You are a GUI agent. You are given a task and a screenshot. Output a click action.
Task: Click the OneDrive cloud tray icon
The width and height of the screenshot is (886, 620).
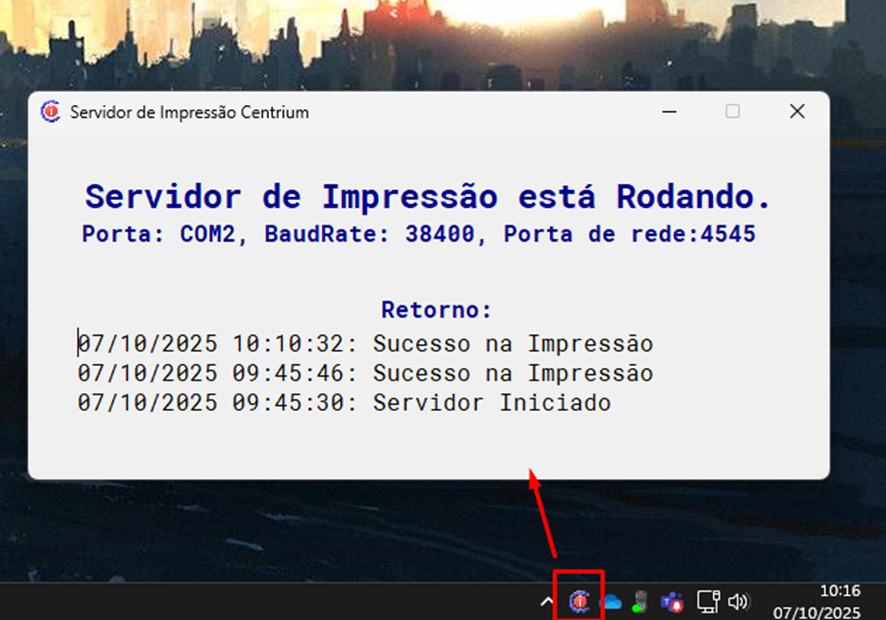[x=610, y=602]
